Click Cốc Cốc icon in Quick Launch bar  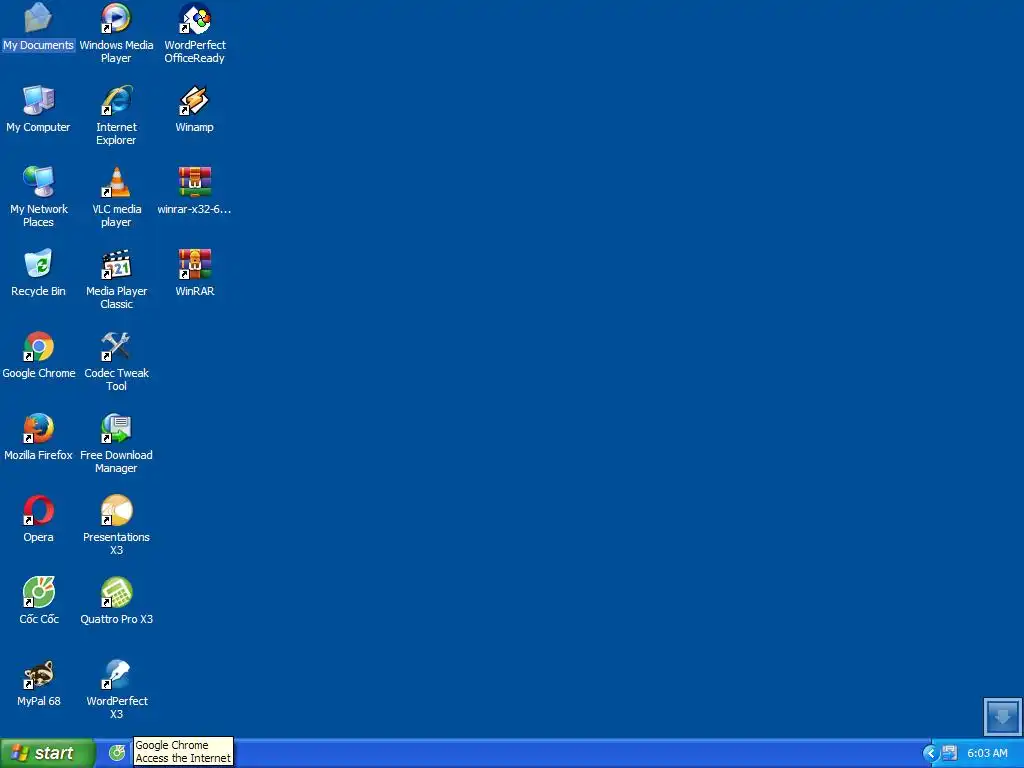coord(117,753)
